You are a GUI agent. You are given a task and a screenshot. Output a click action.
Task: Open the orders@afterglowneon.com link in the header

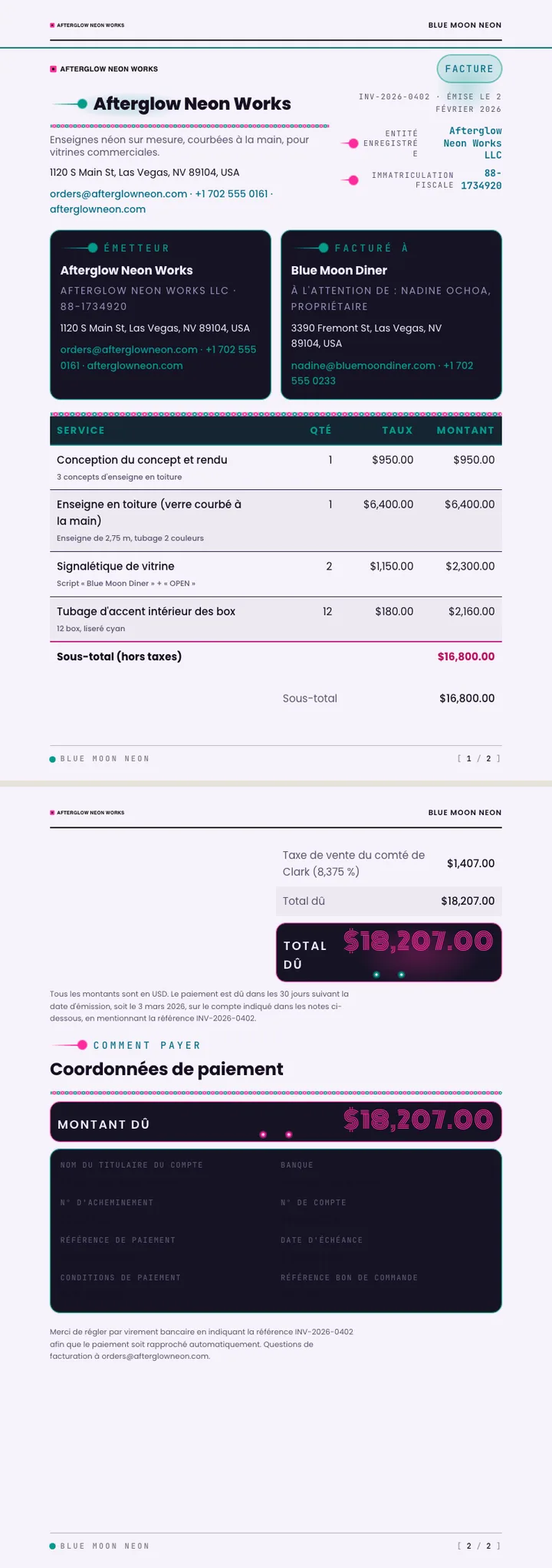[118, 193]
